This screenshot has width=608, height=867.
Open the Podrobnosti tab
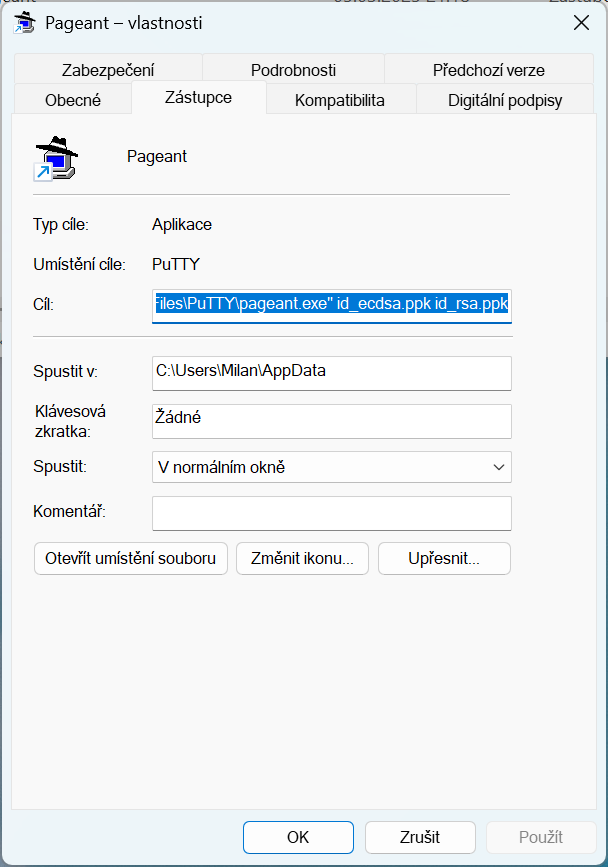pos(293,70)
